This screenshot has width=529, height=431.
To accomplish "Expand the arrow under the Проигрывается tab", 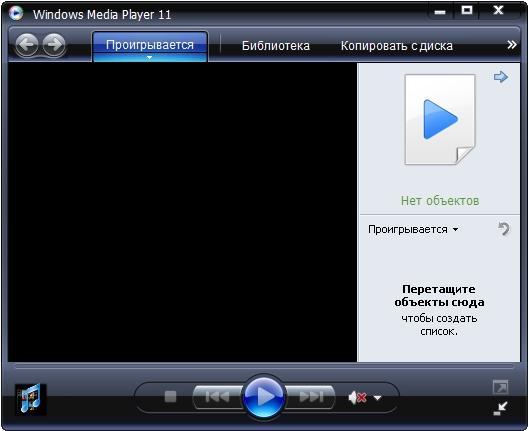I will pos(149,58).
